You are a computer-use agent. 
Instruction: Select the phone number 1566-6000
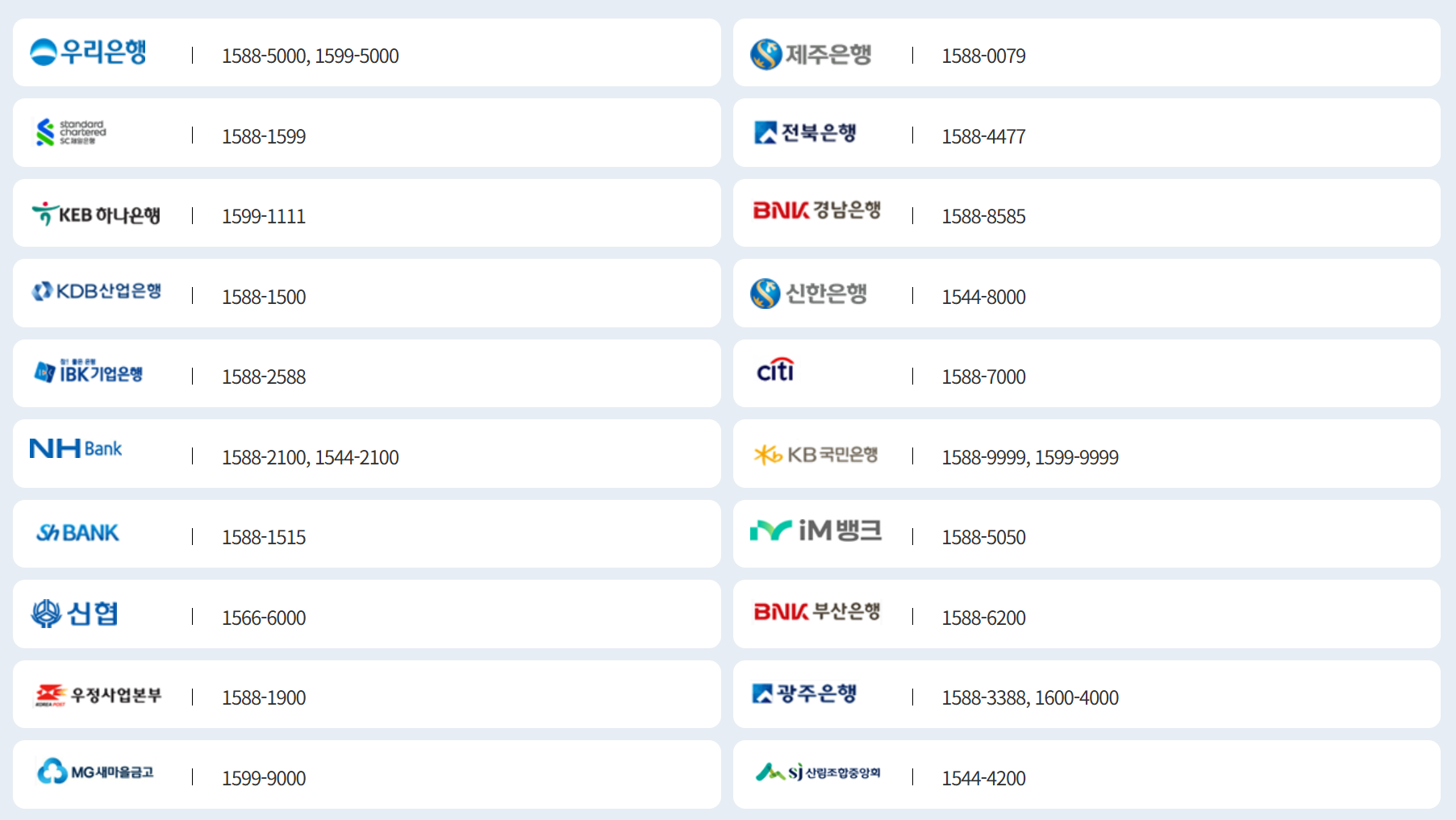tap(264, 618)
